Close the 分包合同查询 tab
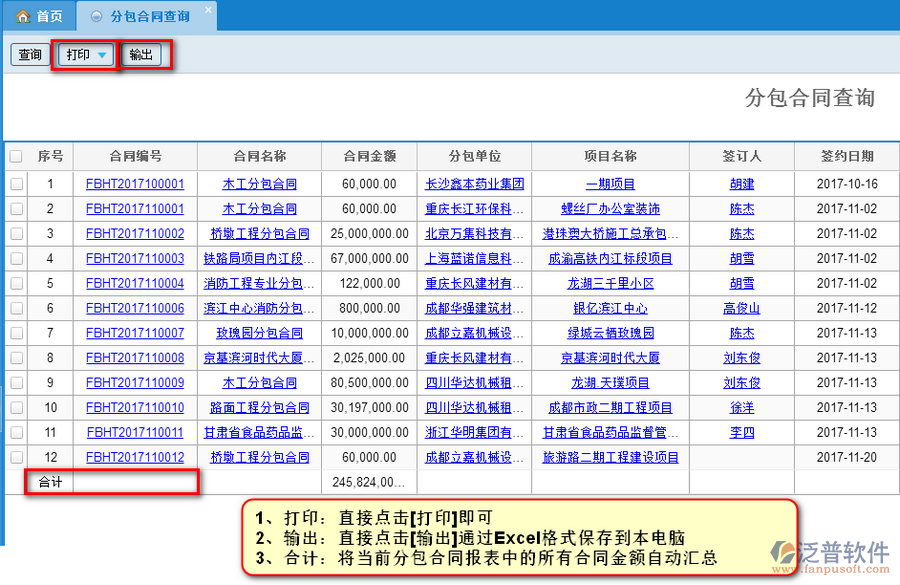This screenshot has width=900, height=585. pyautogui.click(x=208, y=10)
